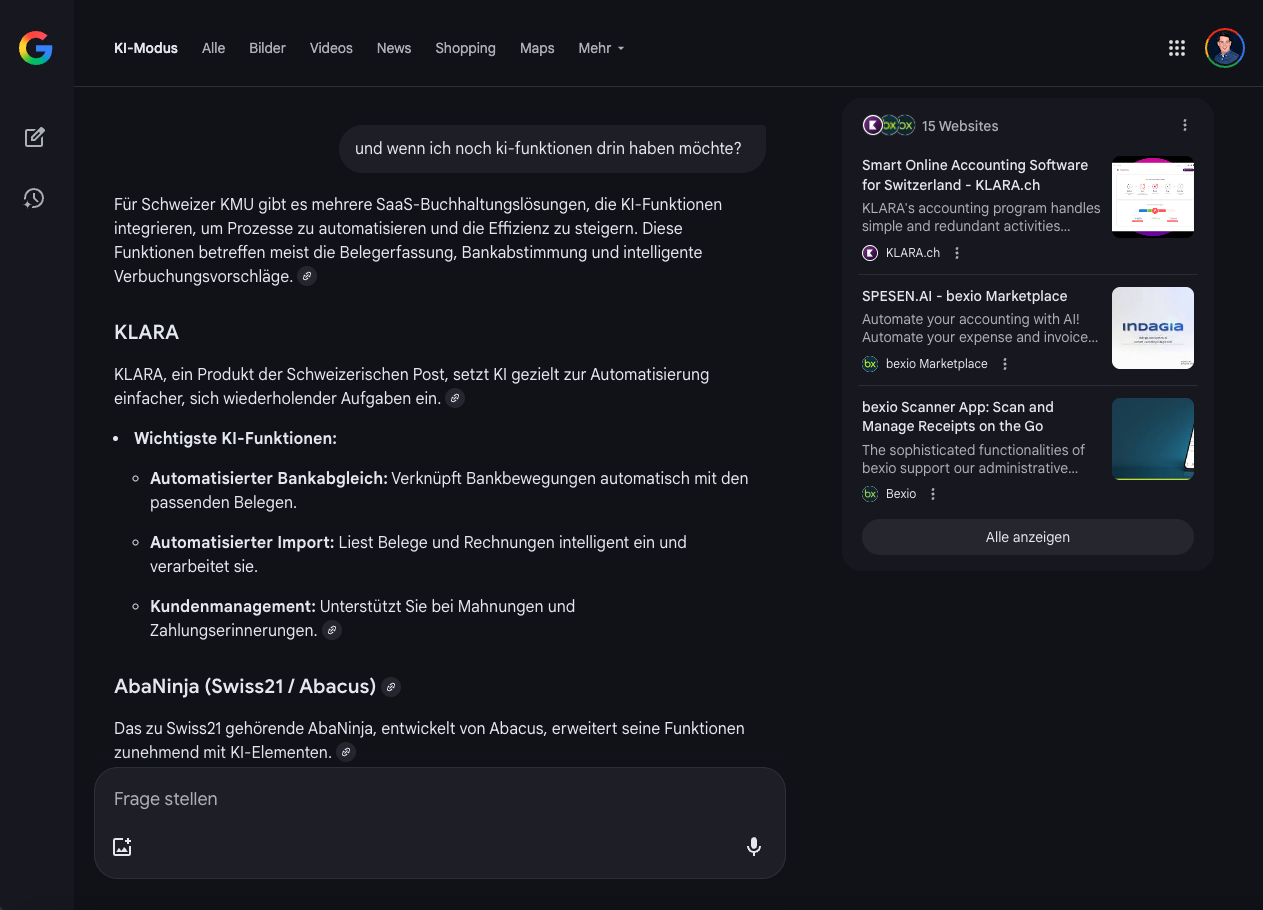Click the bexio Marketplace source label
This screenshot has width=1263, height=910.
[937, 364]
